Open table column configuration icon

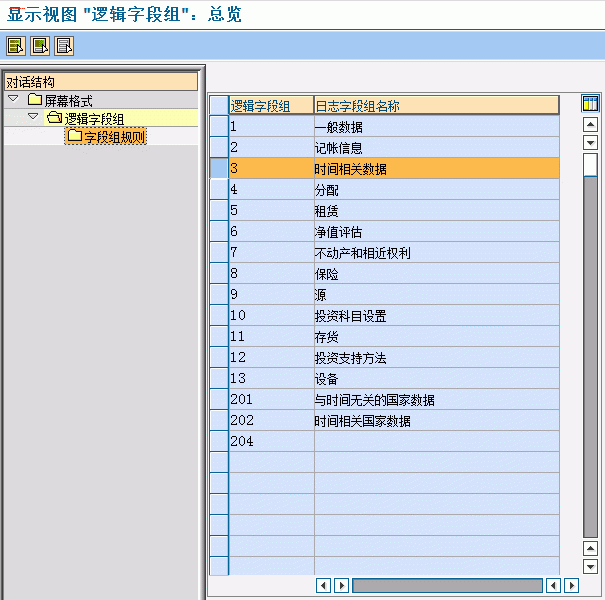[x=590, y=103]
